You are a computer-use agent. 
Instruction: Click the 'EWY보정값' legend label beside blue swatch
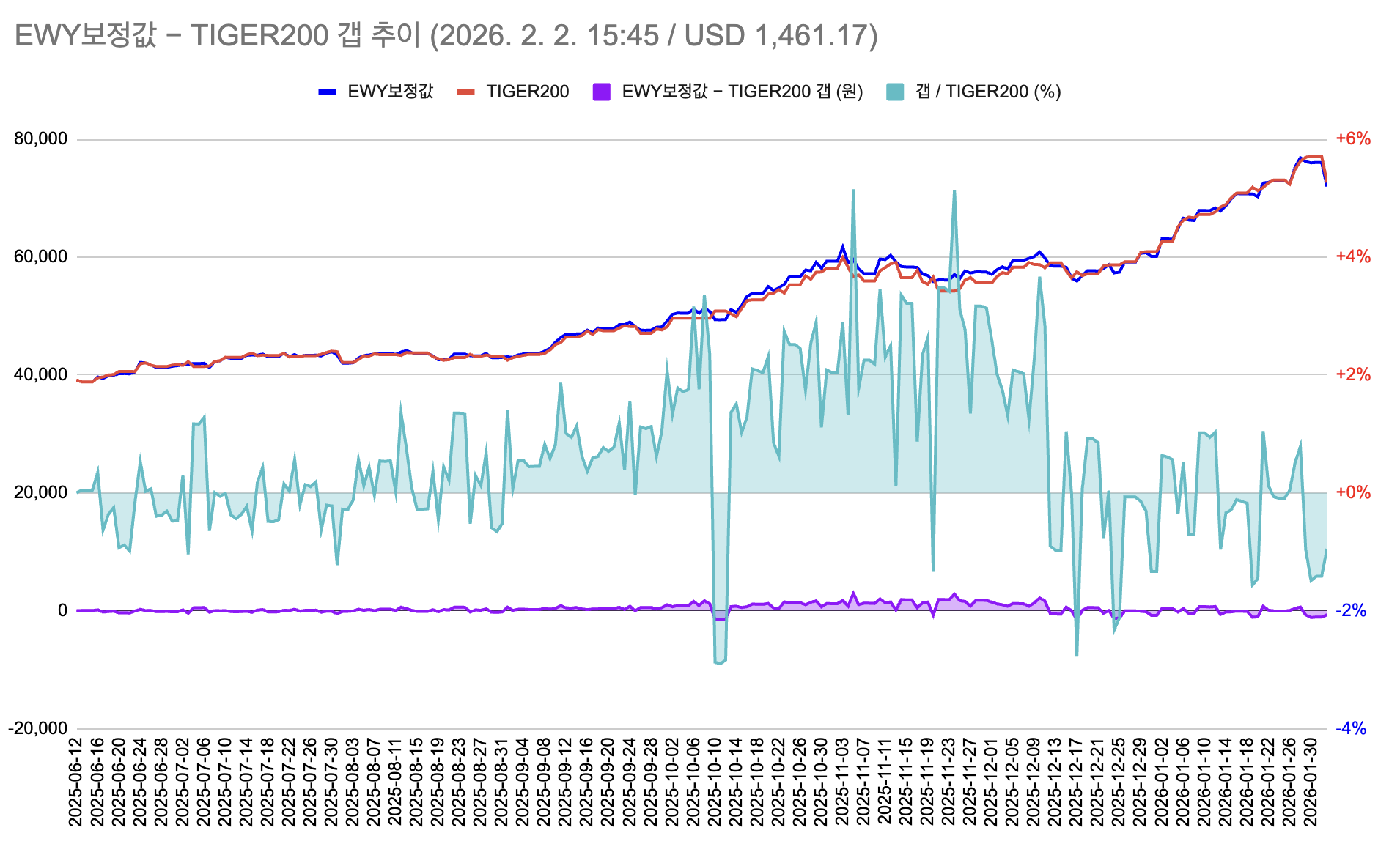click(391, 92)
